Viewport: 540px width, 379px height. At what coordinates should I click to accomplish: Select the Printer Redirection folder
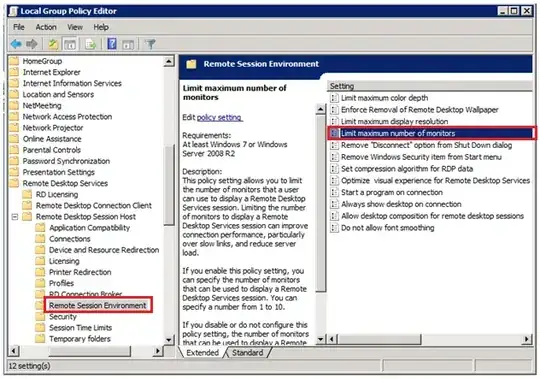pos(80,272)
